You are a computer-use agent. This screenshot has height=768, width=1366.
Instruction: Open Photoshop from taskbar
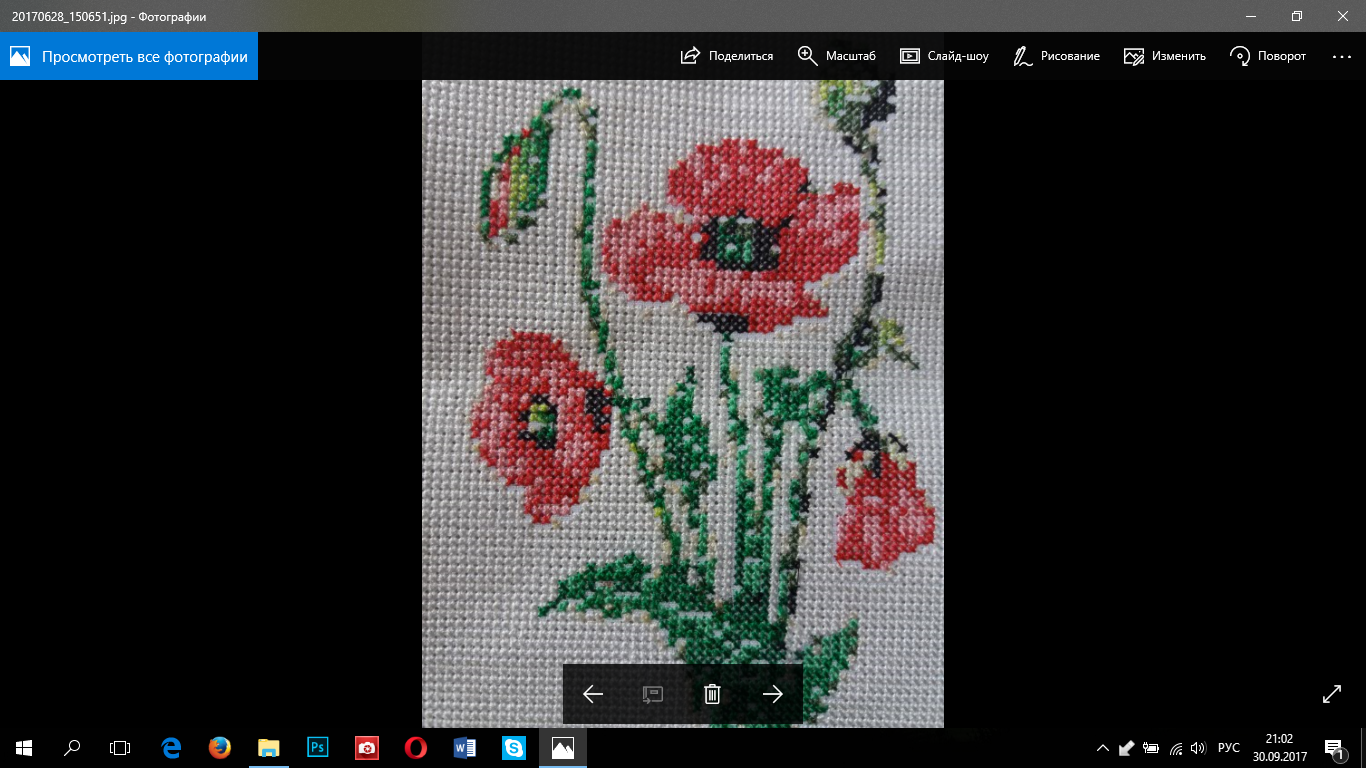click(x=318, y=747)
